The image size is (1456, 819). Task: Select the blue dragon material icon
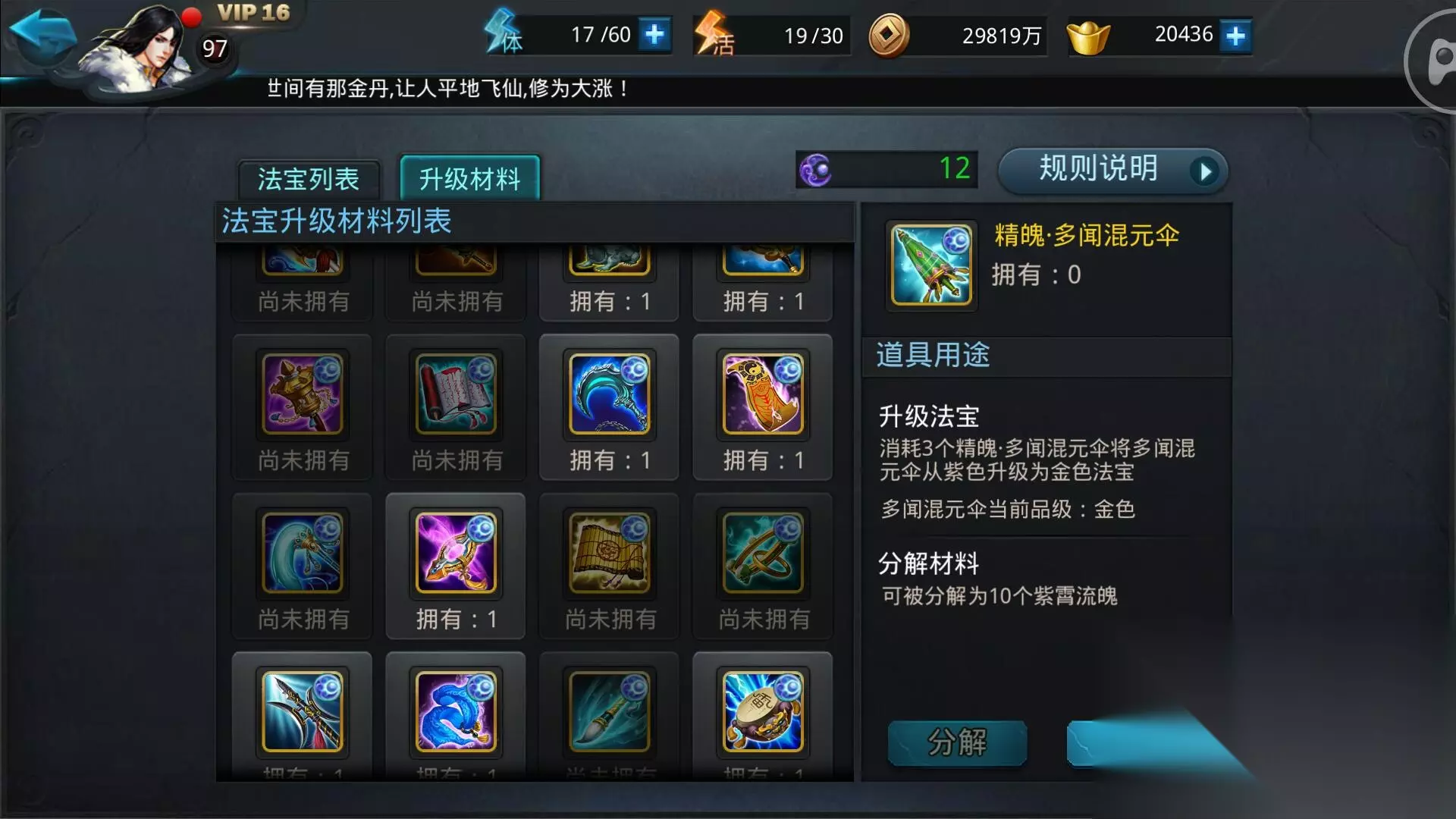pos(456,712)
